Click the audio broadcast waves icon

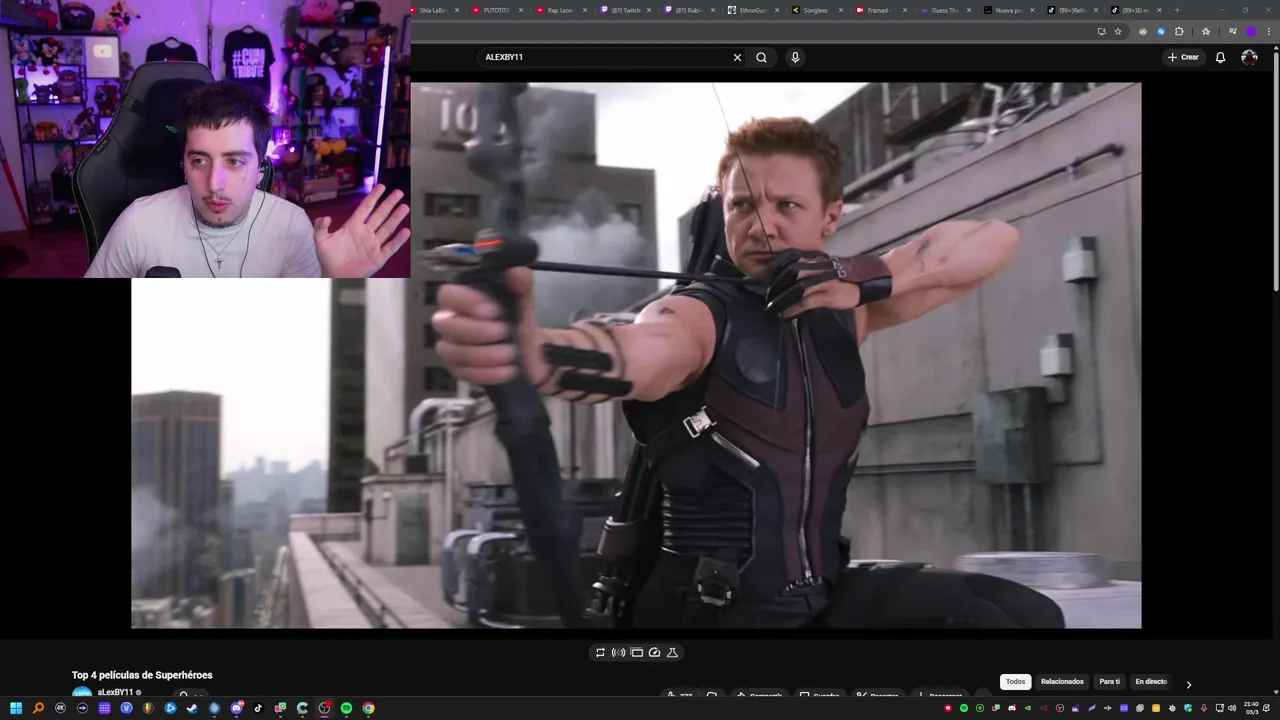click(618, 652)
